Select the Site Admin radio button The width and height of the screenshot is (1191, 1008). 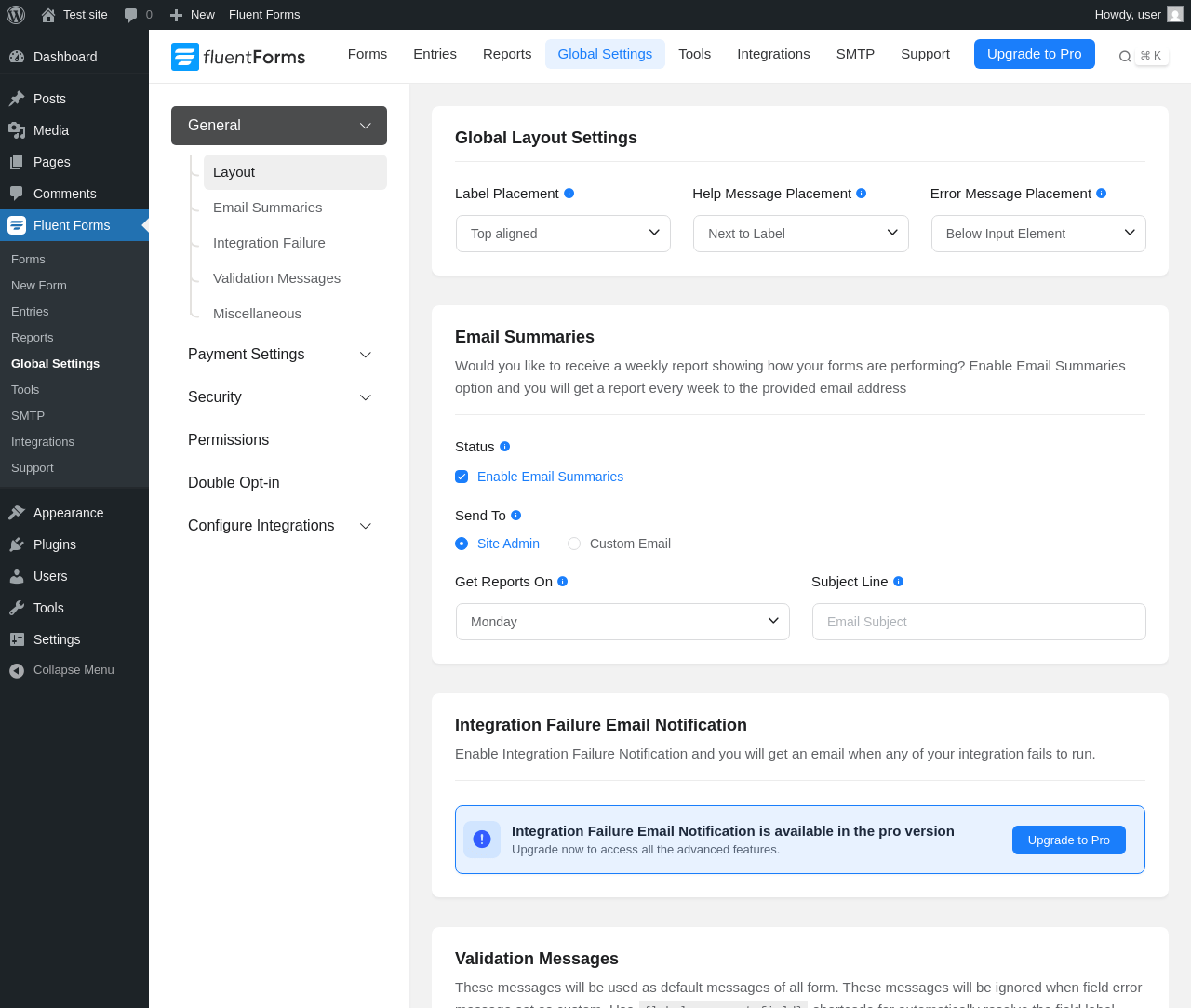[x=462, y=544]
